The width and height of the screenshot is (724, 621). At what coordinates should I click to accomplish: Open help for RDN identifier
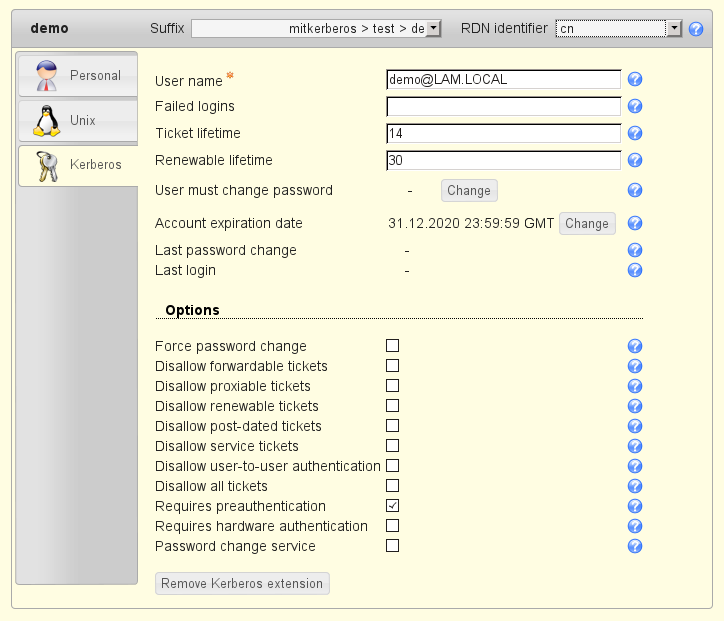pyautogui.click(x=696, y=29)
